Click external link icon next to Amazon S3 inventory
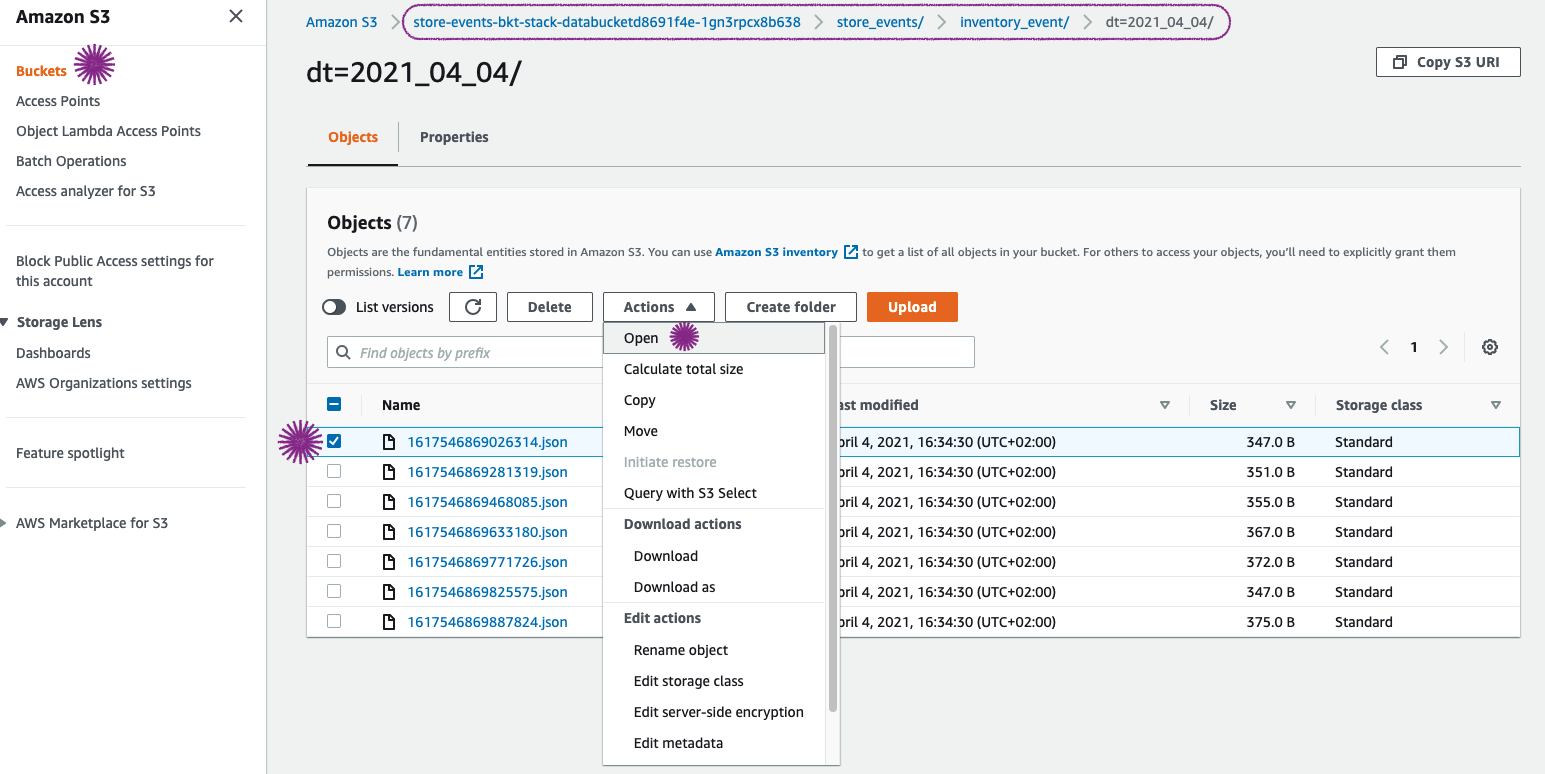The height and width of the screenshot is (774, 1545). click(x=851, y=252)
